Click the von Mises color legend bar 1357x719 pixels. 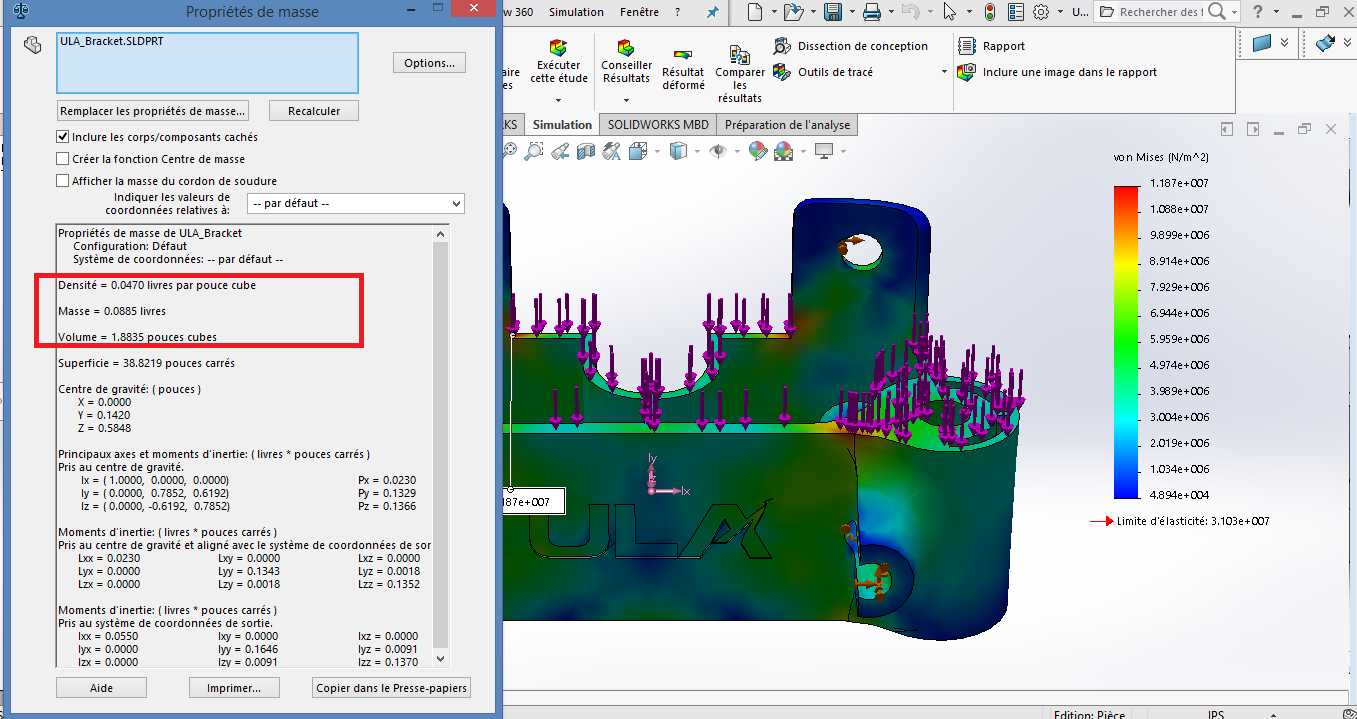pyautogui.click(x=1126, y=342)
